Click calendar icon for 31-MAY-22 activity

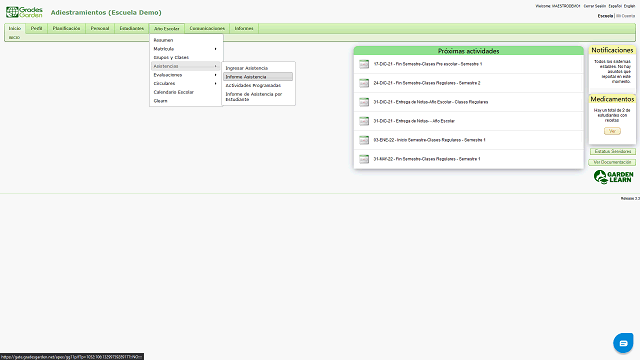tap(364, 159)
